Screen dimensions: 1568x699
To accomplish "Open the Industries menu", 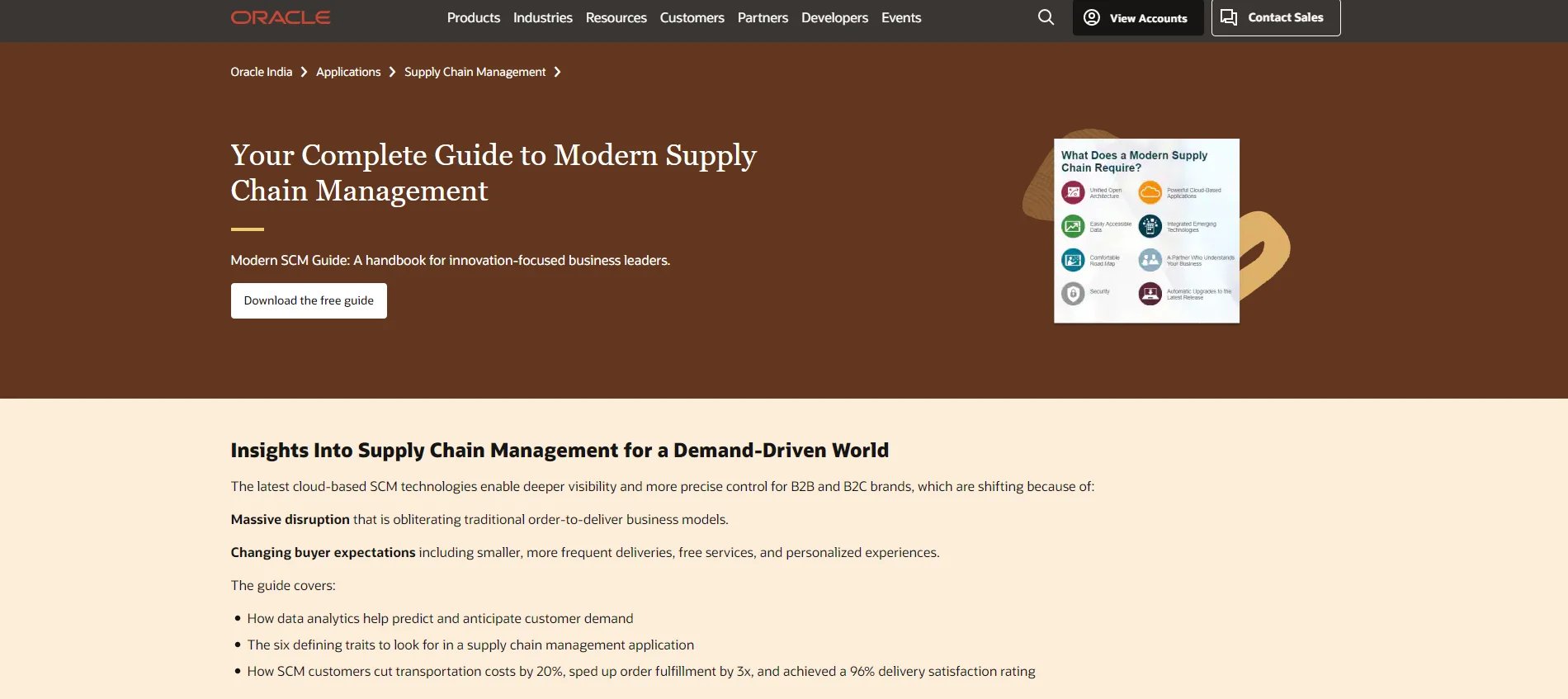I will [543, 17].
